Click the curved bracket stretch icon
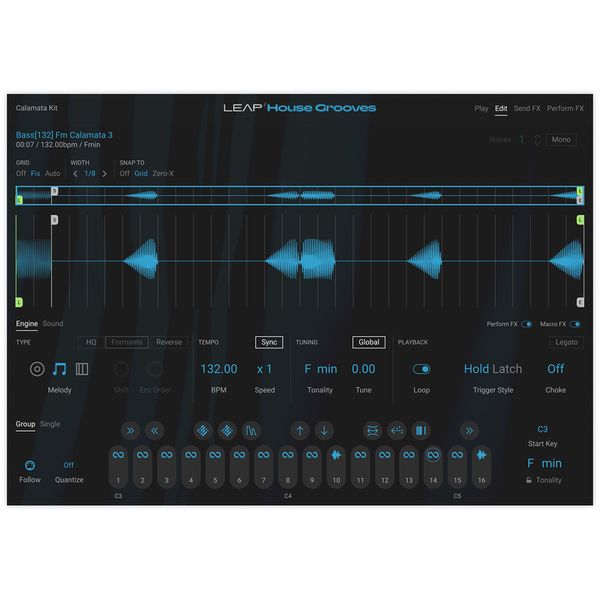600x600 pixels. [372, 431]
